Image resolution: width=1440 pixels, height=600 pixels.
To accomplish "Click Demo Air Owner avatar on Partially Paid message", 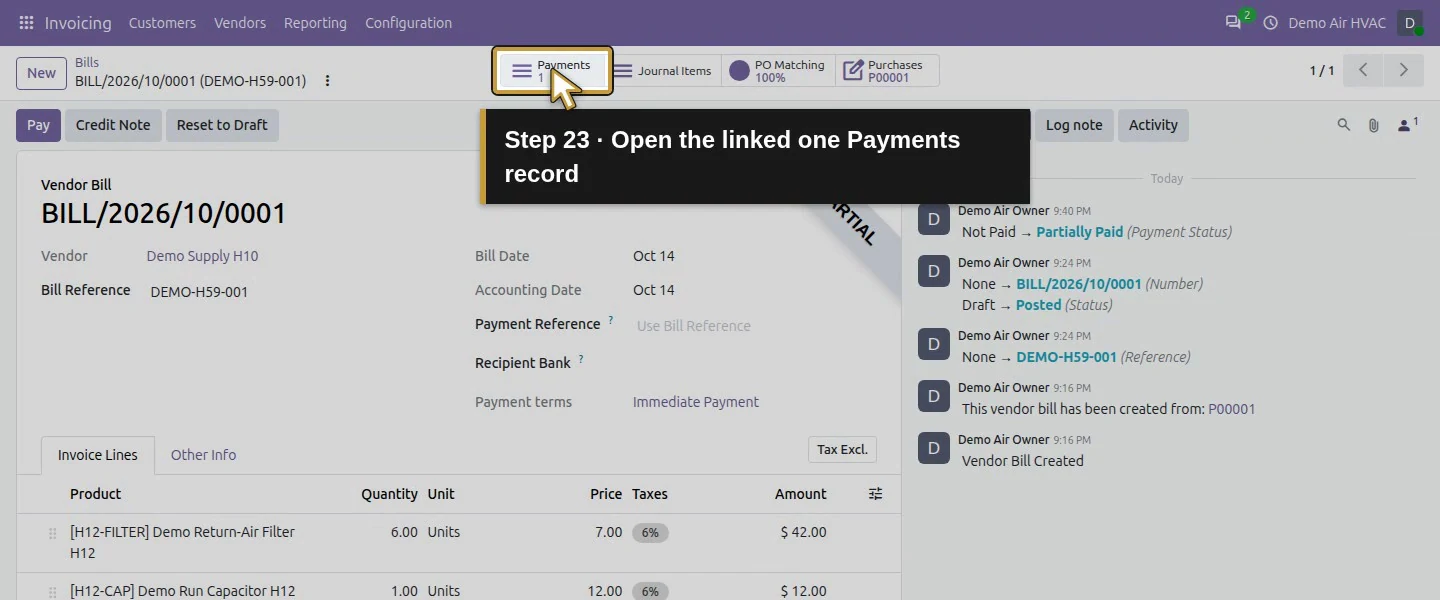I will coord(934,220).
